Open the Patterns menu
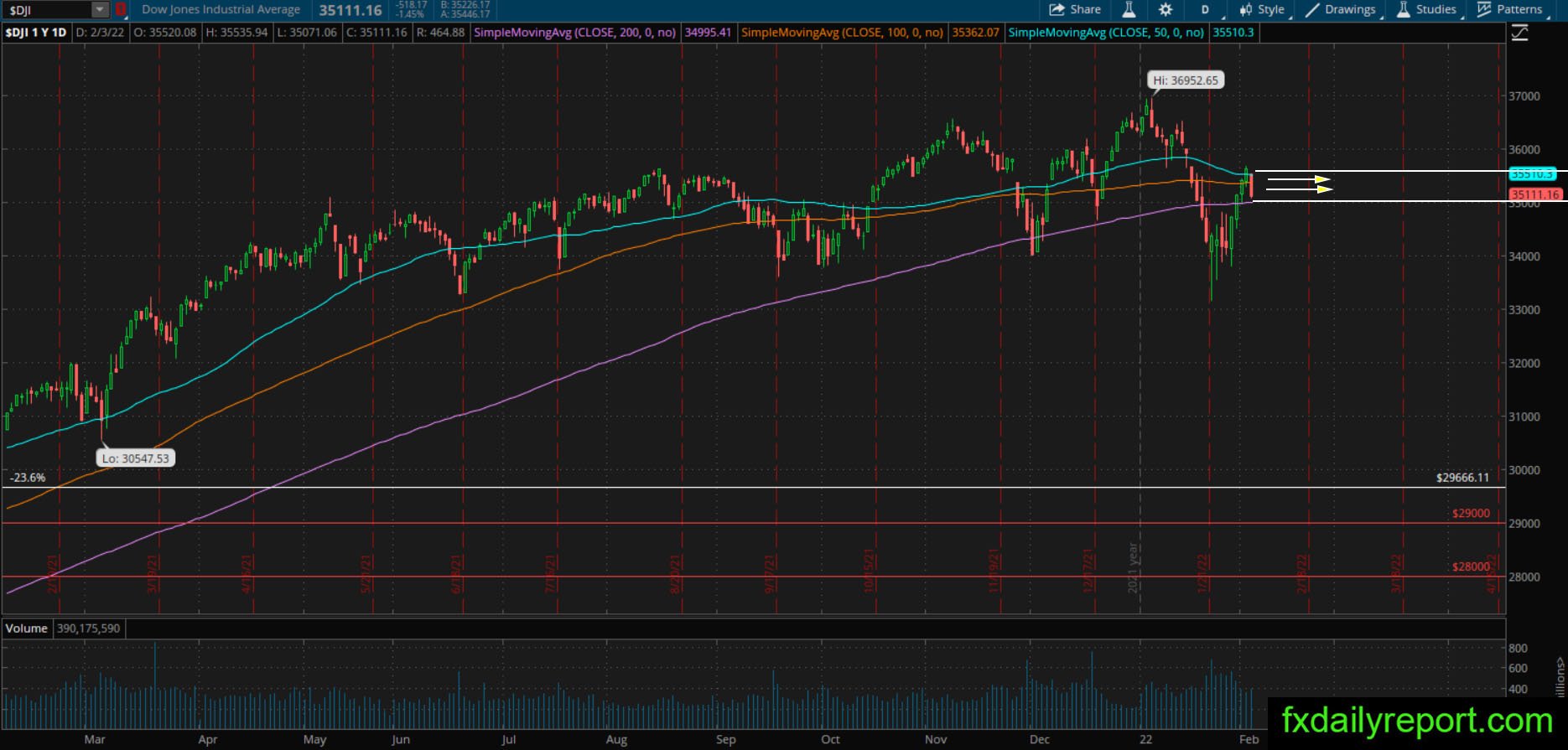This screenshot has height=750, width=1568. [x=1510, y=9]
